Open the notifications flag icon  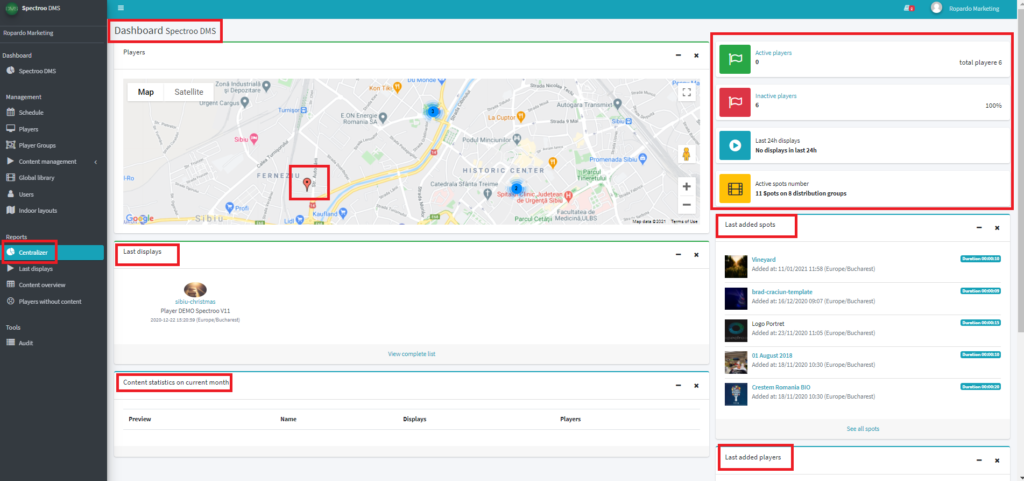pos(908,8)
